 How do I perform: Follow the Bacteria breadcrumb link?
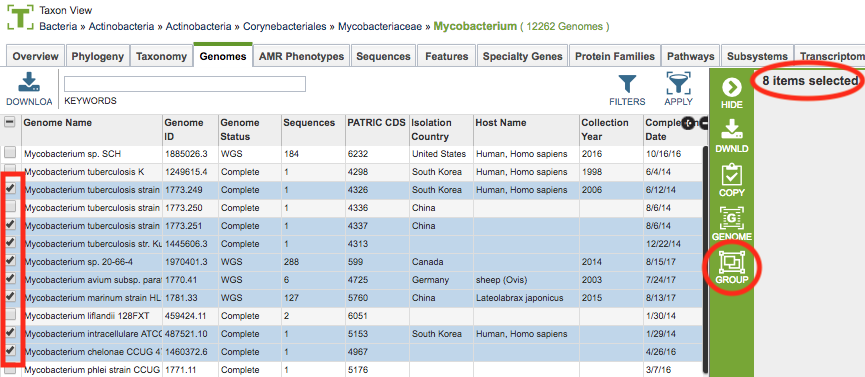58,26
